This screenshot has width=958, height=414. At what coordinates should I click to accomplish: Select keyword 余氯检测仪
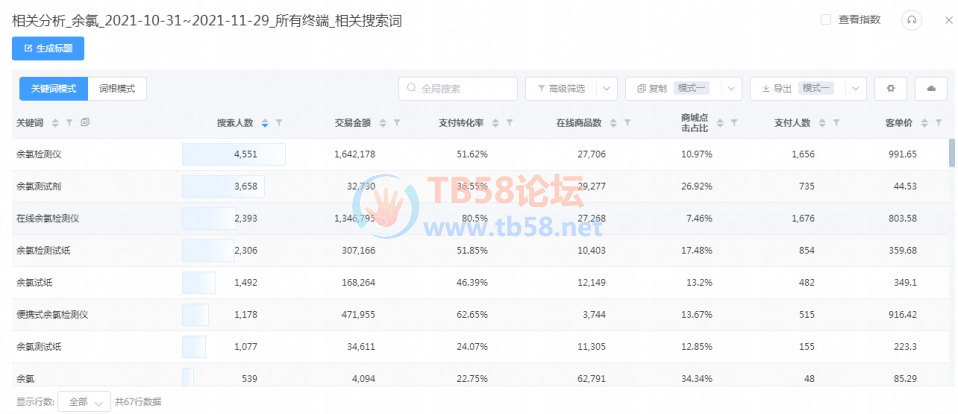[38, 154]
